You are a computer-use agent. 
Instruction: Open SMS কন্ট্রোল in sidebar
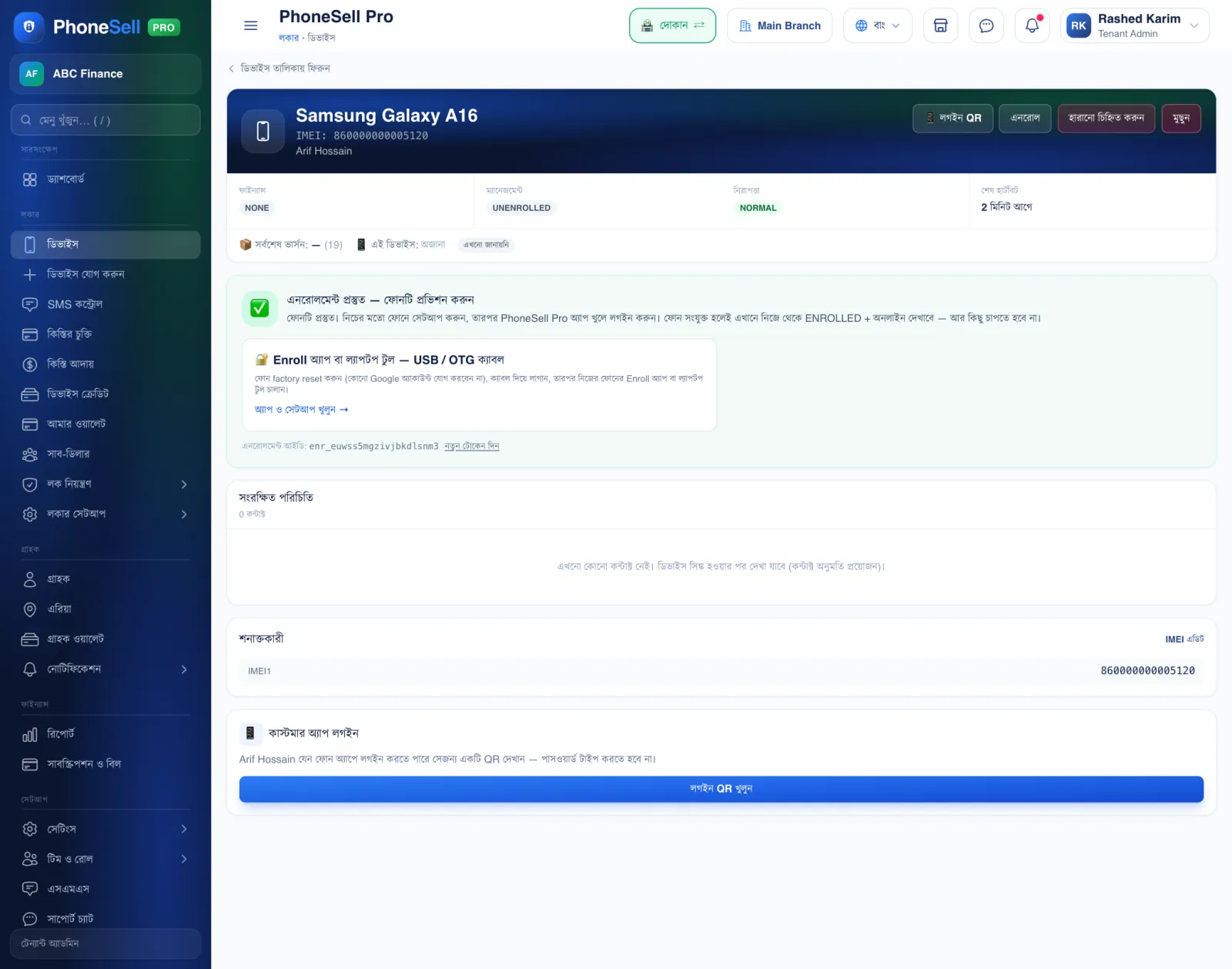pos(105,304)
